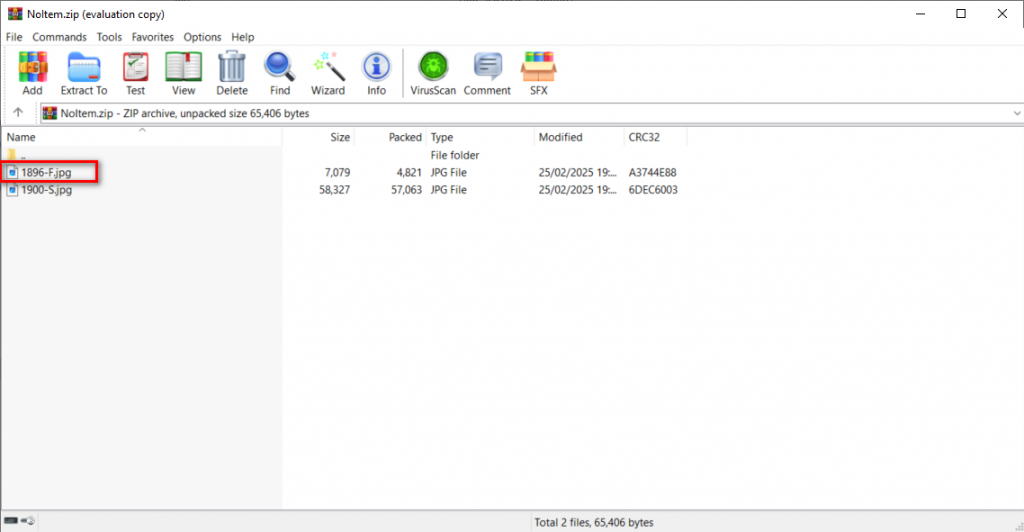The image size is (1024, 532).
Task: Run the Test archive tool
Action: click(135, 73)
